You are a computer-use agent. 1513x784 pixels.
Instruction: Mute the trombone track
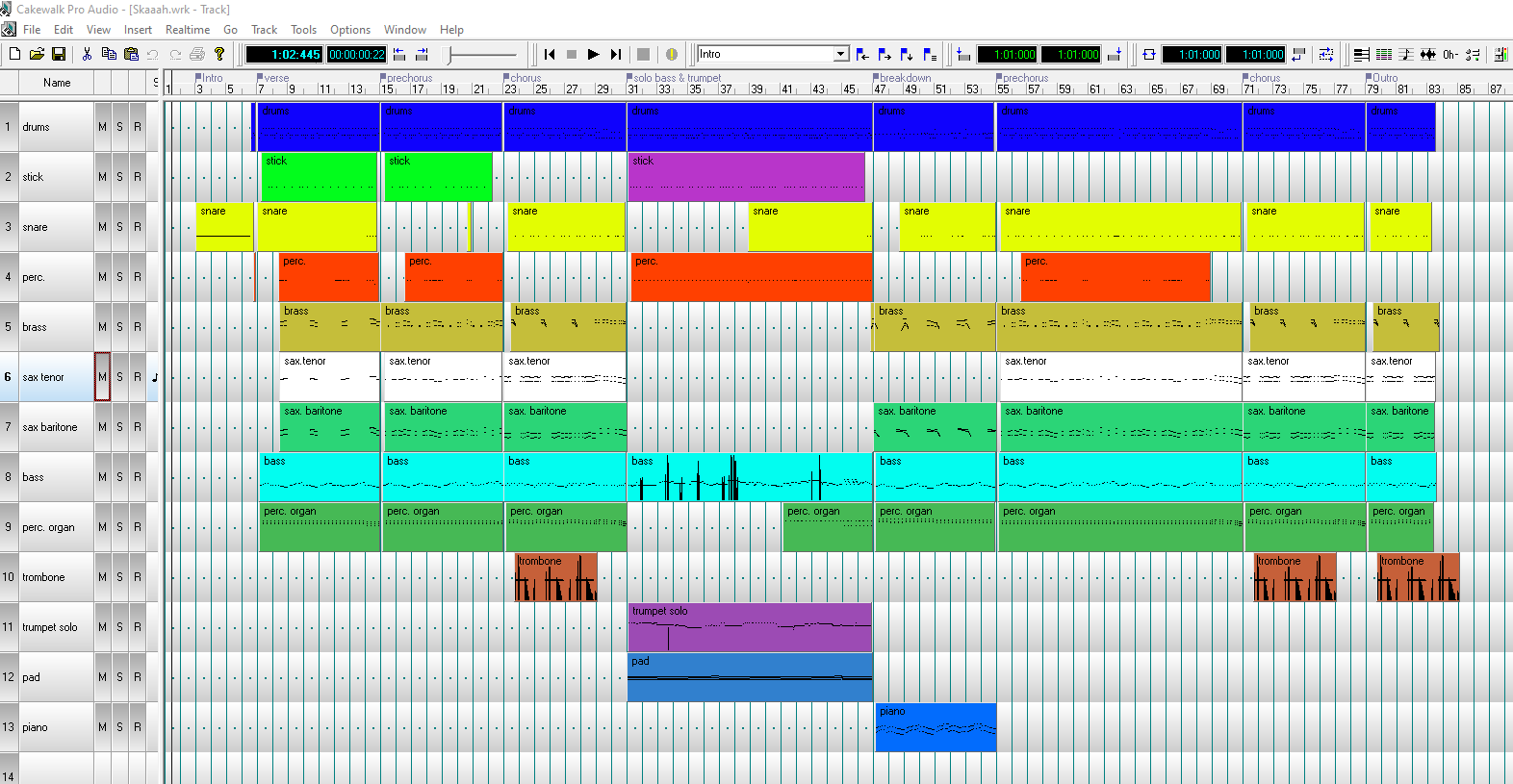[x=102, y=577]
